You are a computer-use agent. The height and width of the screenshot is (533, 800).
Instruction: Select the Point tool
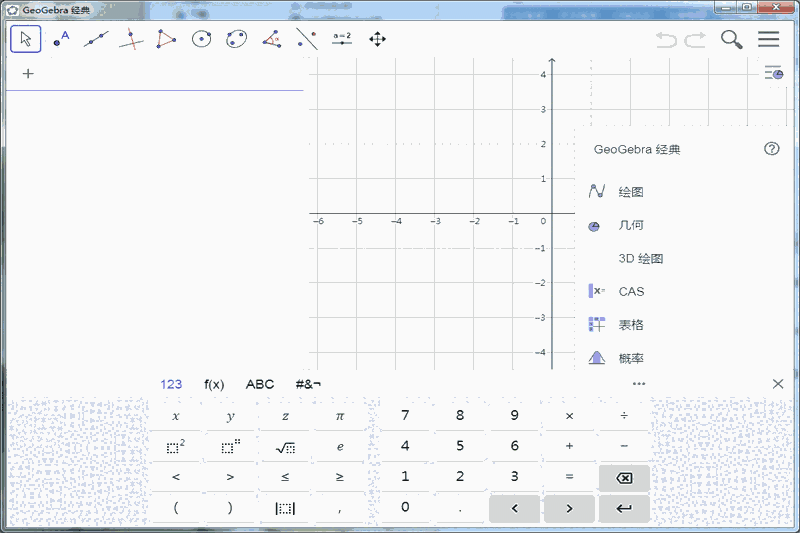61,39
